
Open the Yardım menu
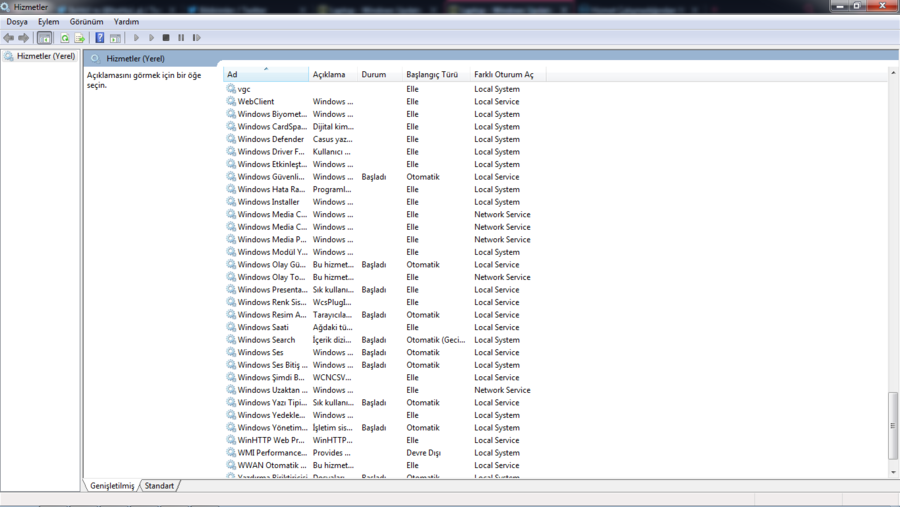click(126, 22)
